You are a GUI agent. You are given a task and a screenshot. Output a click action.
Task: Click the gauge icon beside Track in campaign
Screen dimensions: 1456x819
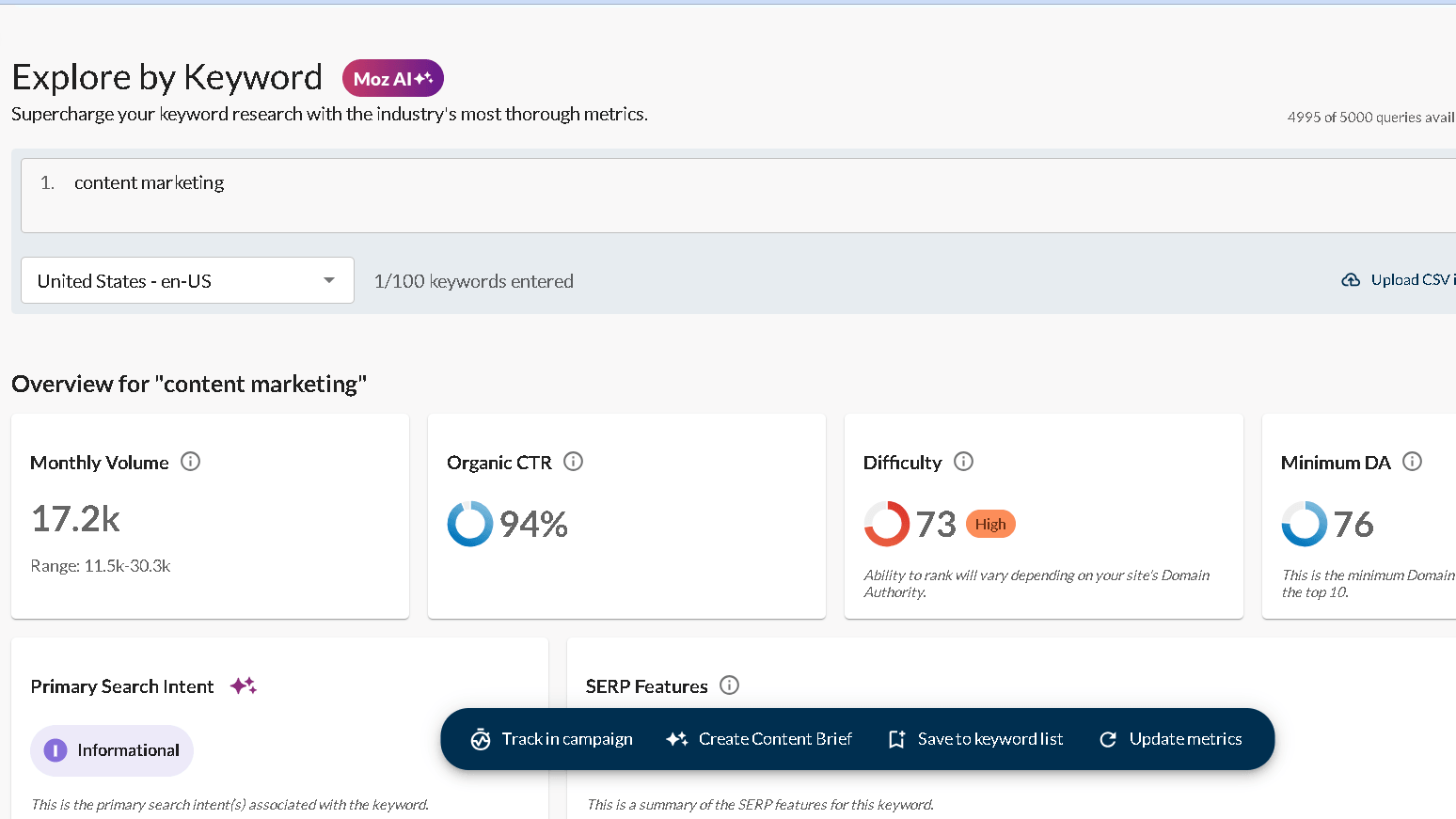pyautogui.click(x=481, y=739)
